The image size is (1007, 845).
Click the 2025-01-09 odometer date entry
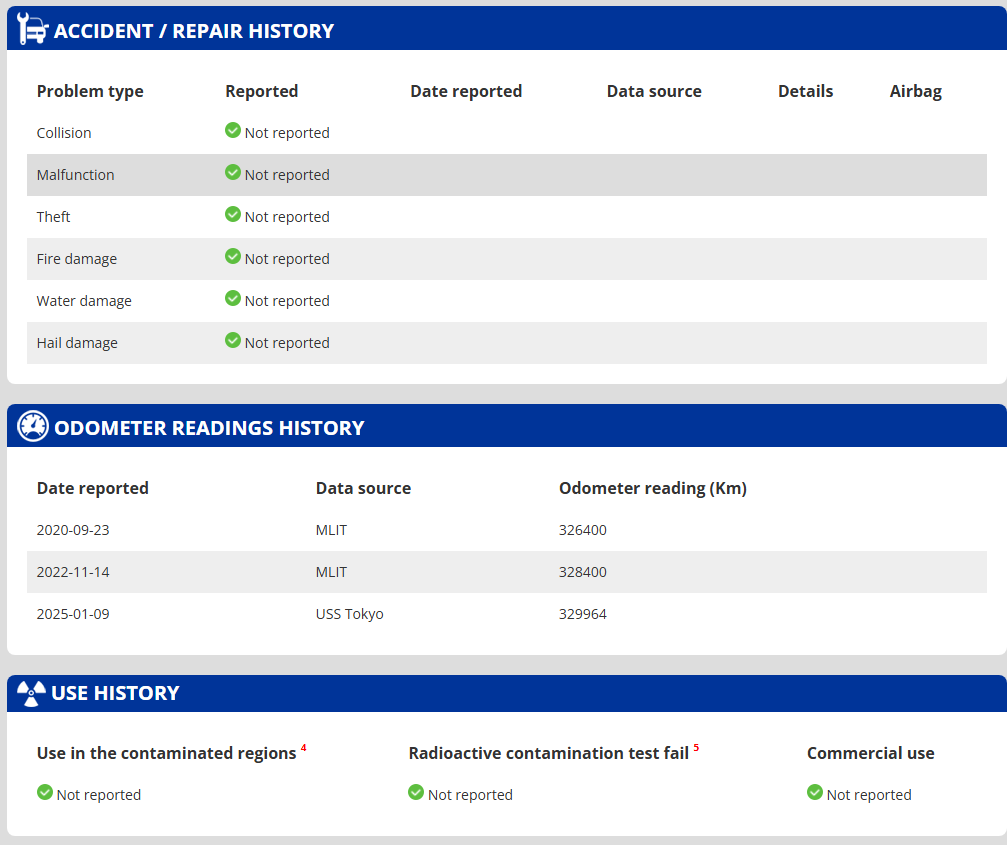pyautogui.click(x=73, y=614)
